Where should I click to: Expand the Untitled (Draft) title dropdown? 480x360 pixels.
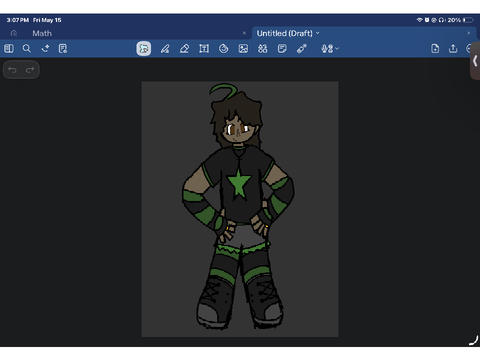coord(318,33)
